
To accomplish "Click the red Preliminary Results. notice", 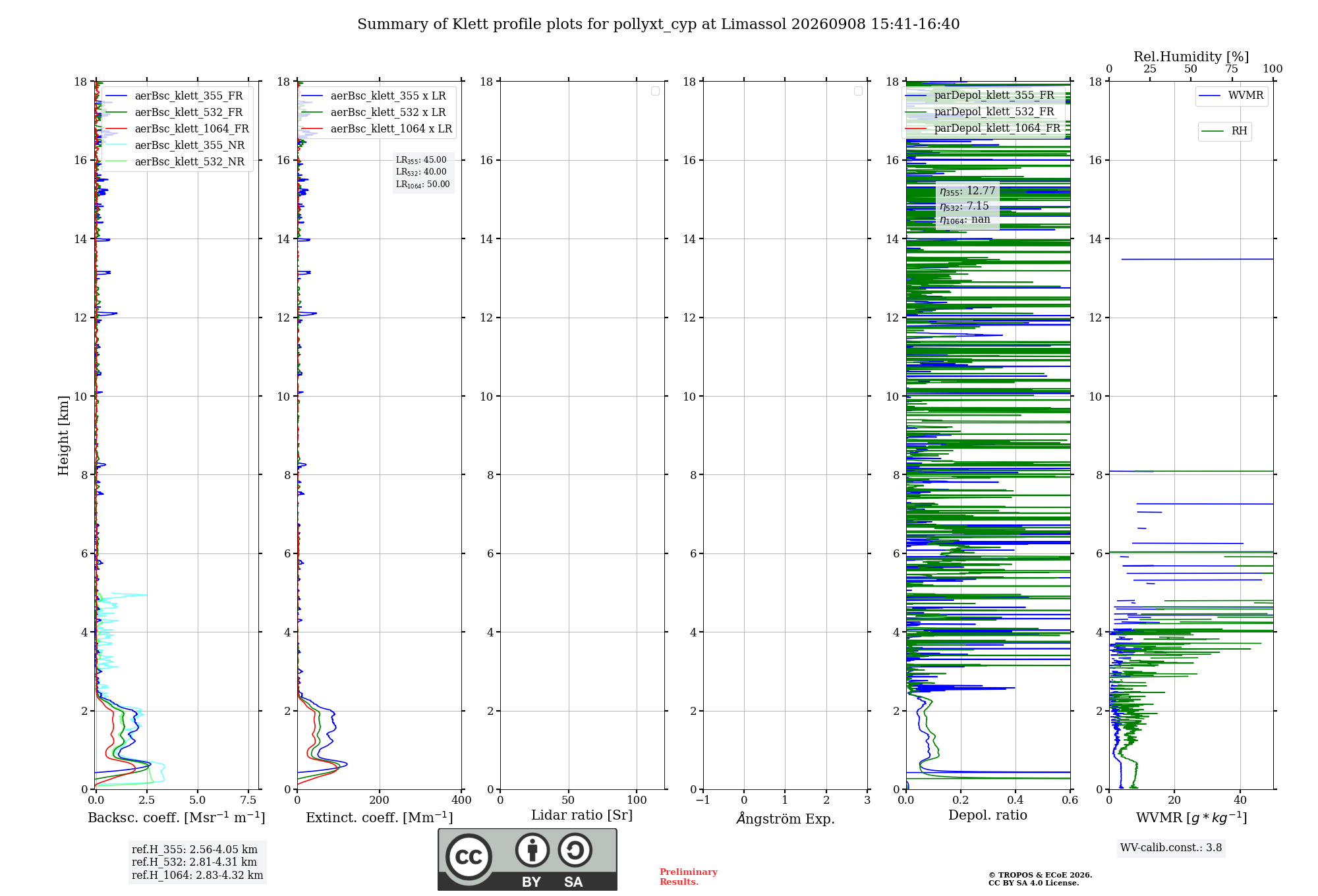I will (689, 877).
